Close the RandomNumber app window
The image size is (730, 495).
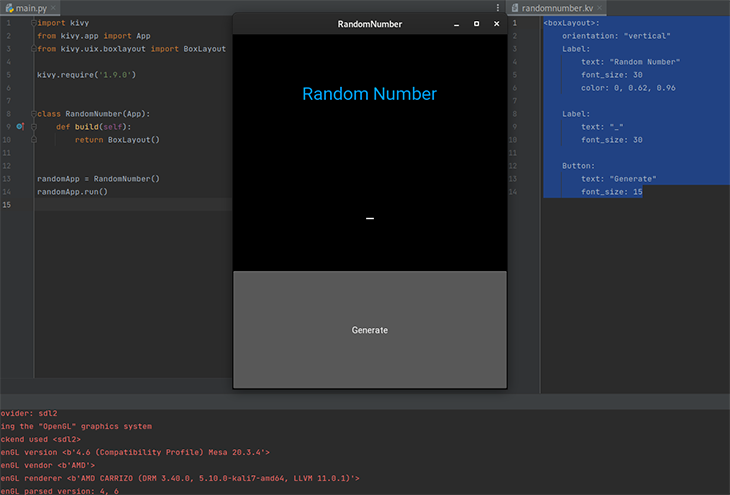(496, 24)
